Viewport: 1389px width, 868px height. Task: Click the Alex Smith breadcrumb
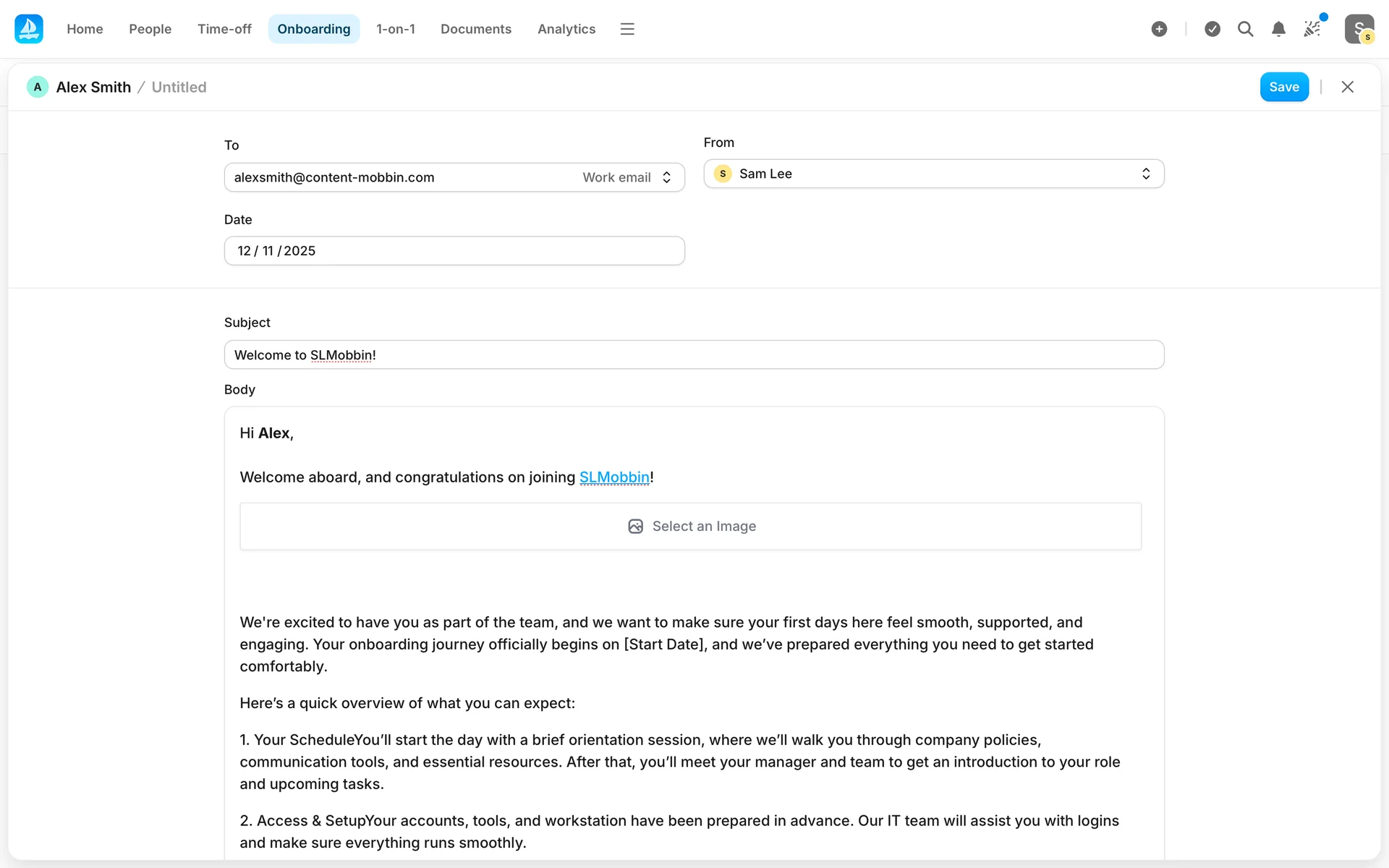[93, 88]
